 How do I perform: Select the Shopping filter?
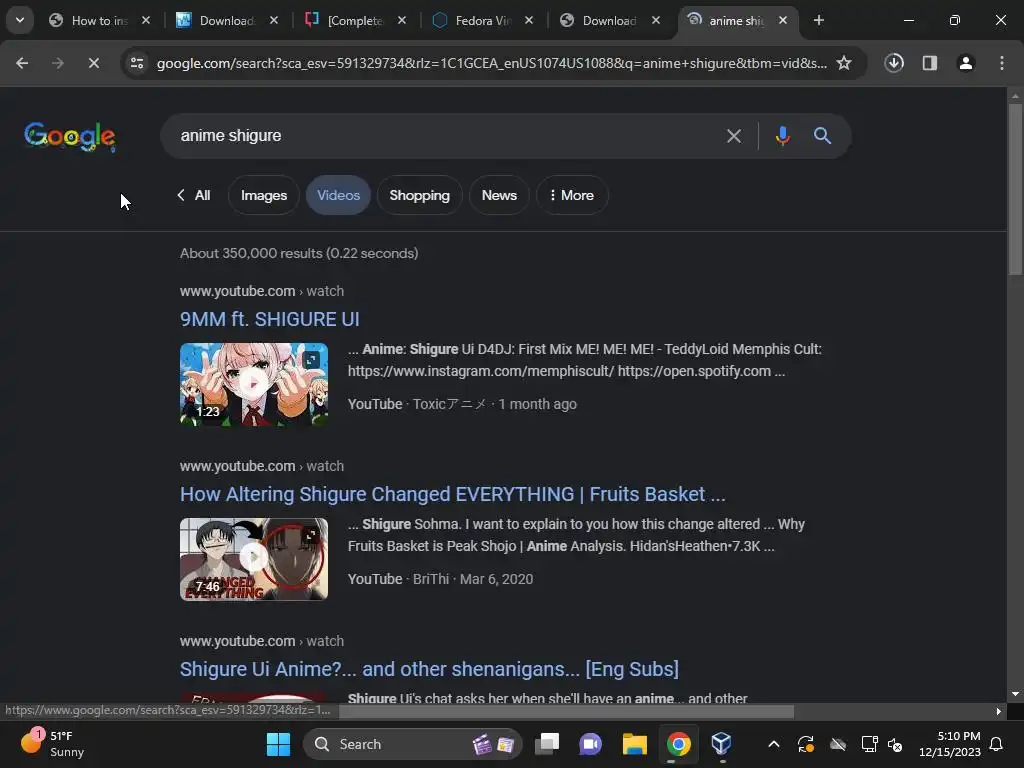419,195
